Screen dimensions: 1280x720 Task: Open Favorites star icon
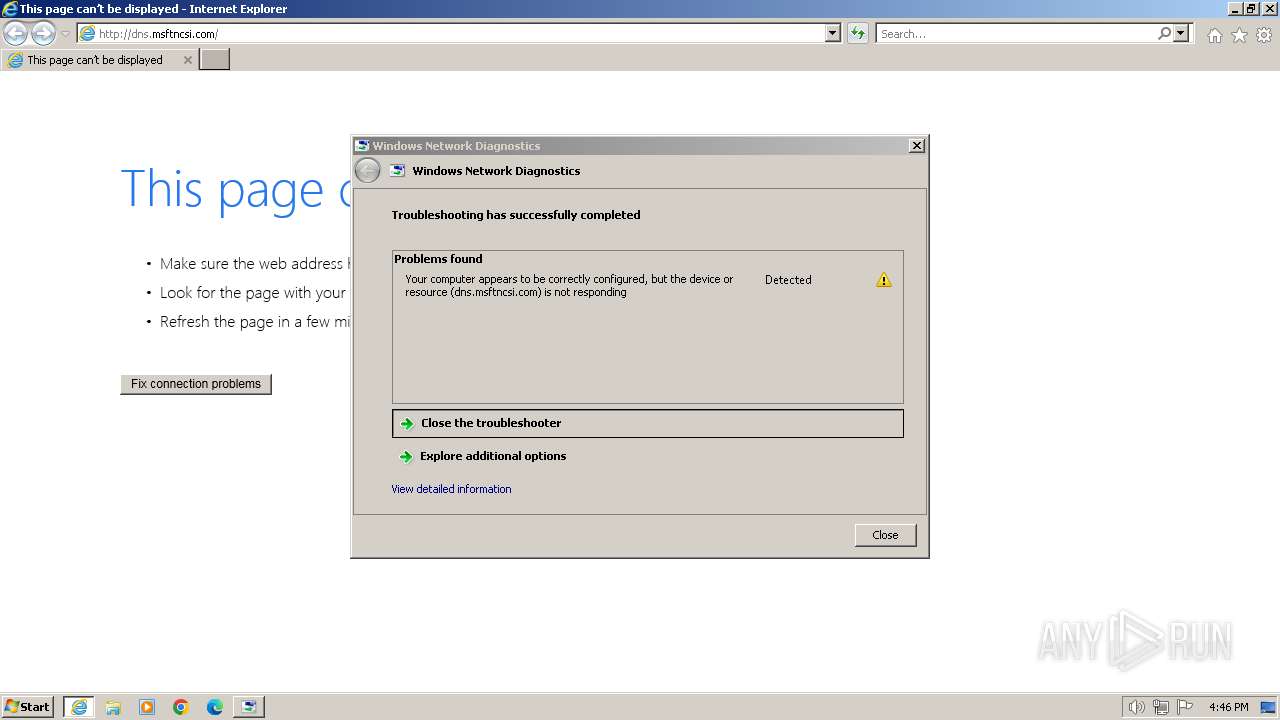[1239, 35]
